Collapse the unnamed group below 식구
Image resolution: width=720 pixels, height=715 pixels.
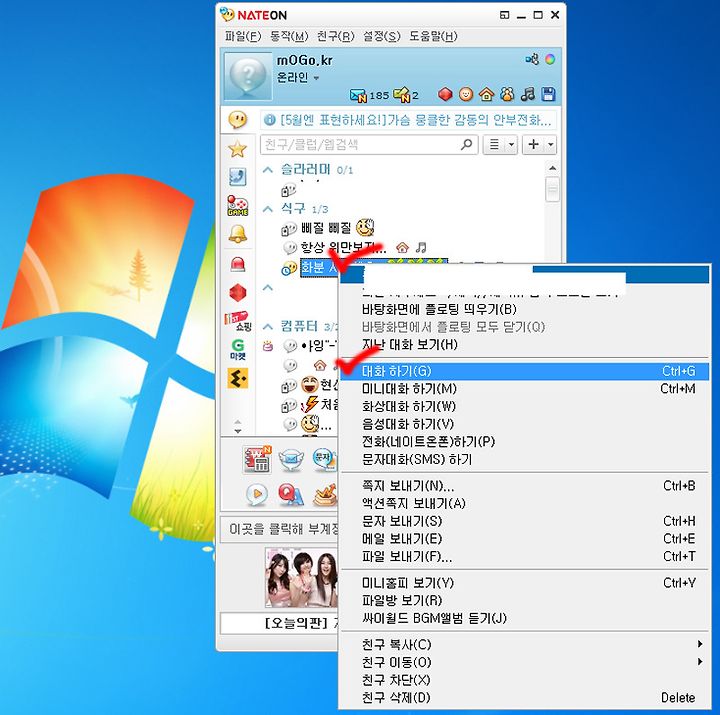tap(268, 288)
